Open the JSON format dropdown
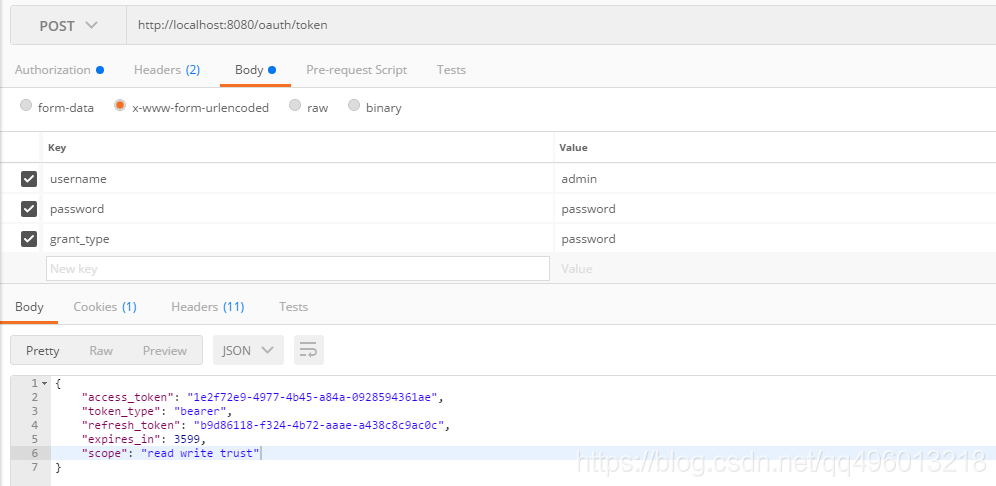This screenshot has height=486, width=996. tap(248, 350)
